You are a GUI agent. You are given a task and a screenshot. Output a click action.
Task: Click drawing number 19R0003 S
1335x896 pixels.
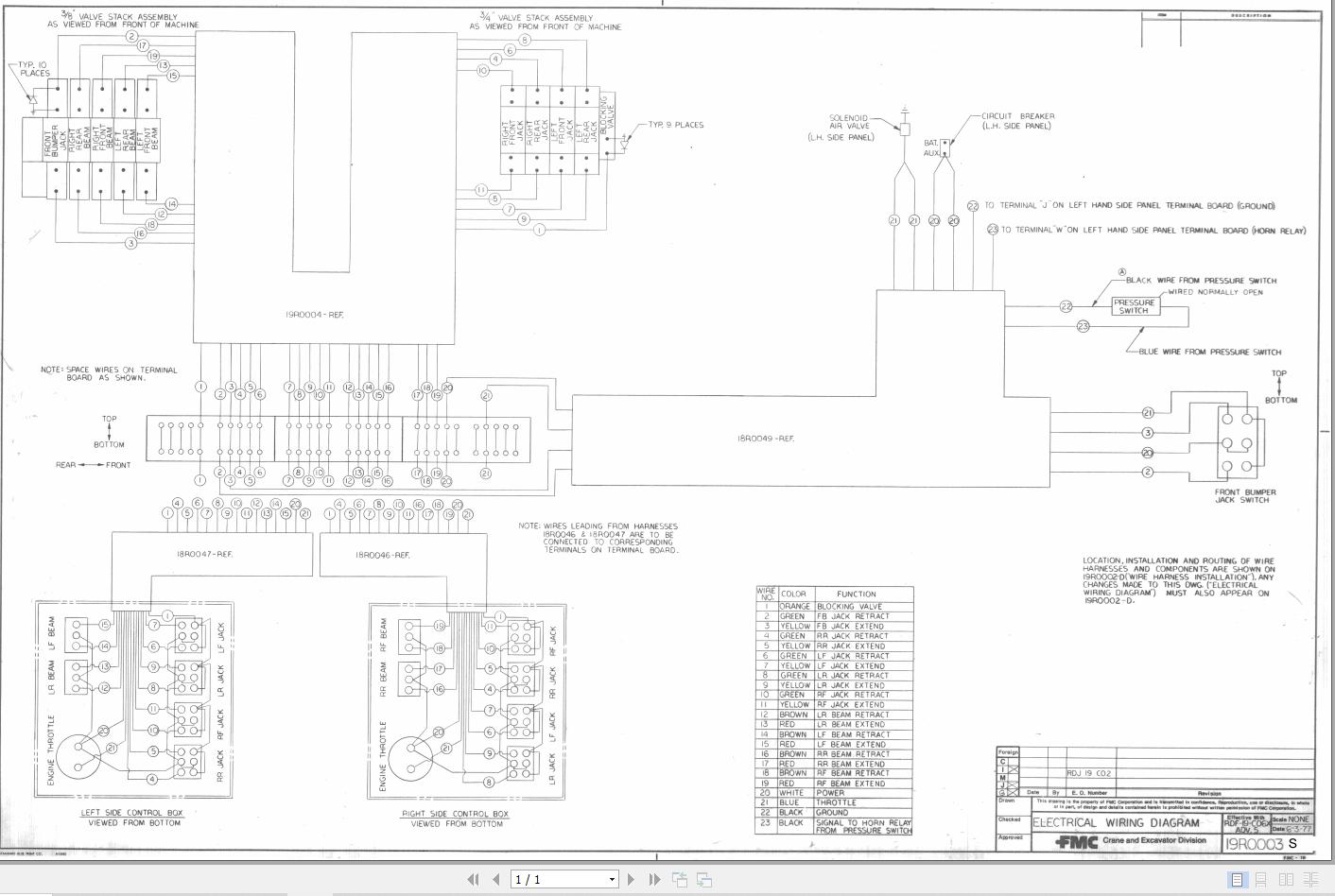point(1257,840)
